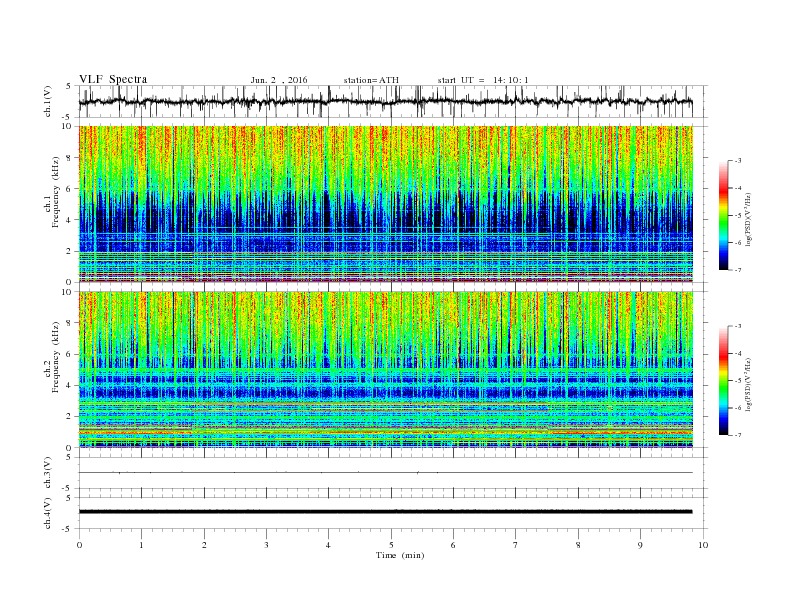
Task: Click the ch.1 spectrogram color scale bar
Action: pyautogui.click(x=723, y=215)
